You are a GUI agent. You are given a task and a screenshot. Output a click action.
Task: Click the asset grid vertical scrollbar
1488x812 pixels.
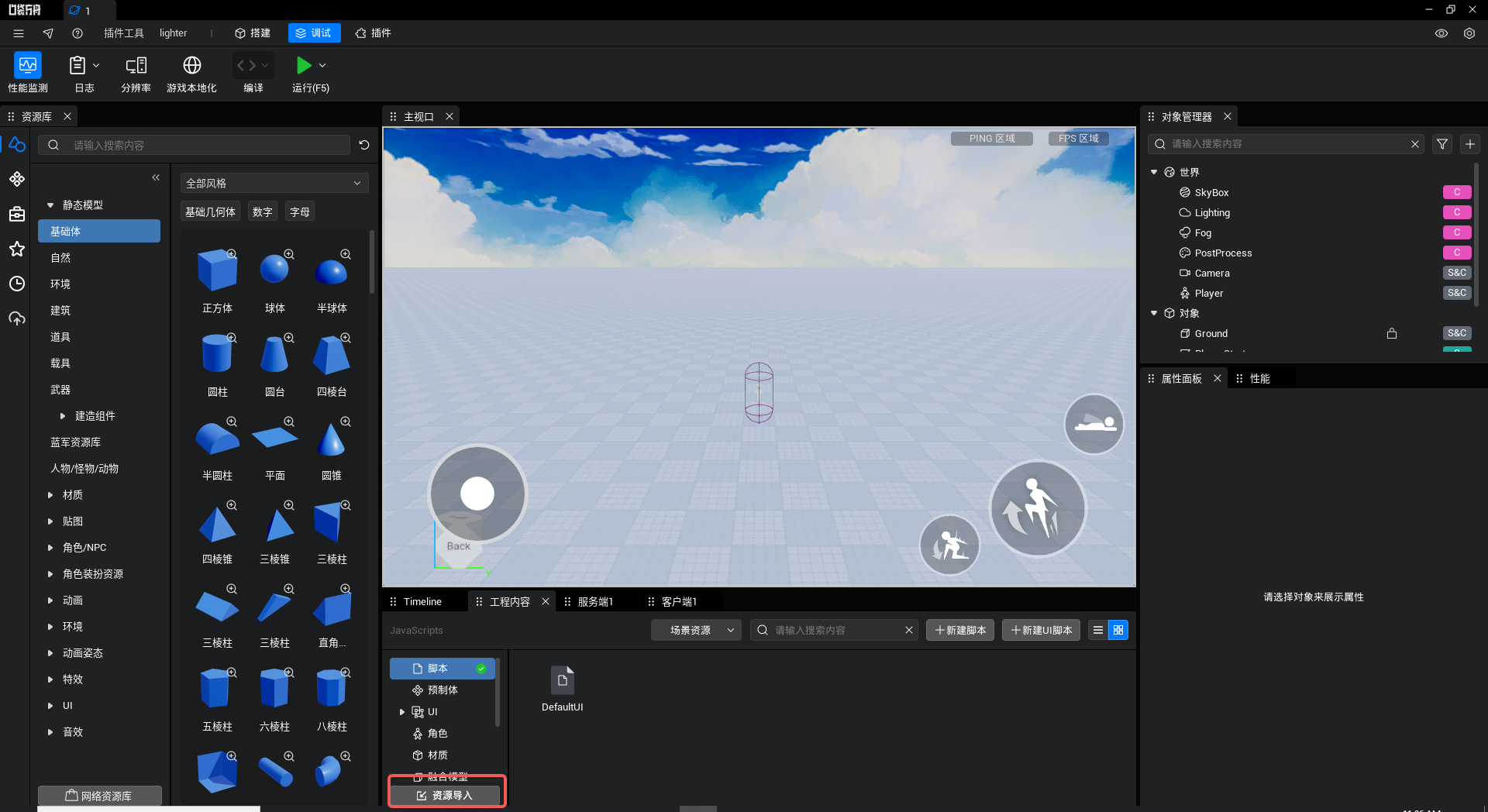372,262
